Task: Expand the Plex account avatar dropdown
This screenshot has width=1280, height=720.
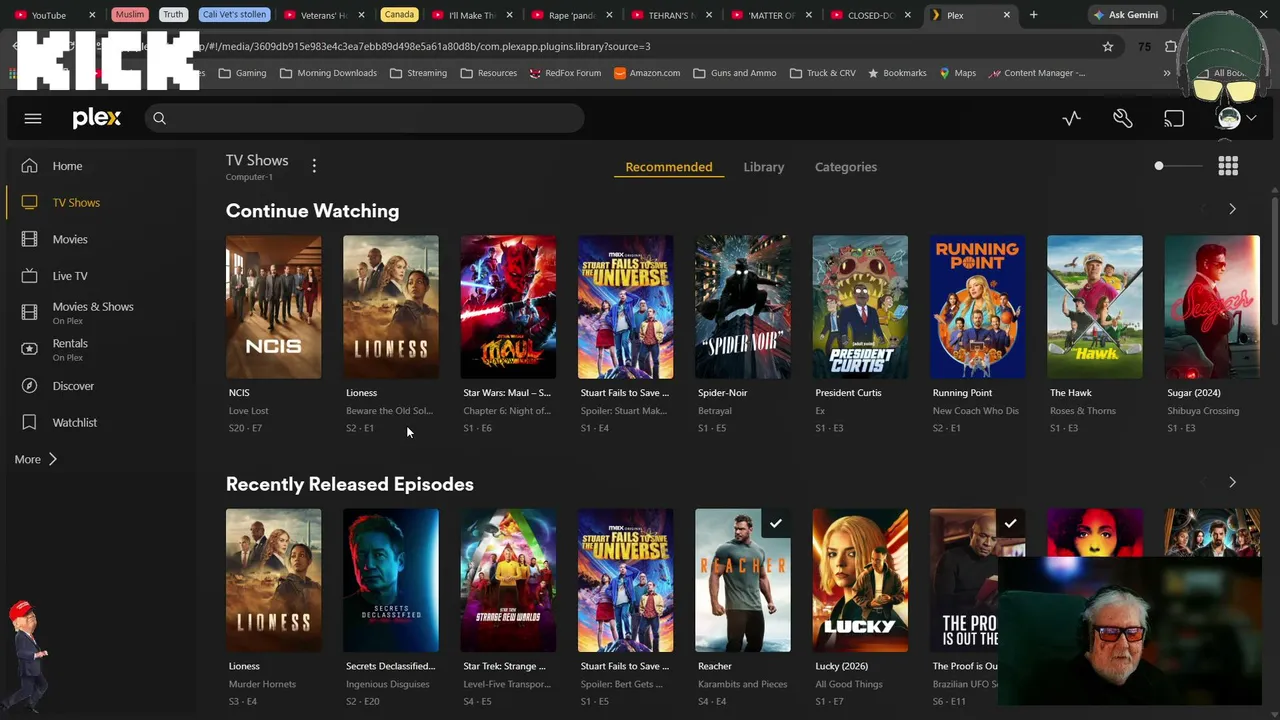Action: pyautogui.click(x=1236, y=118)
